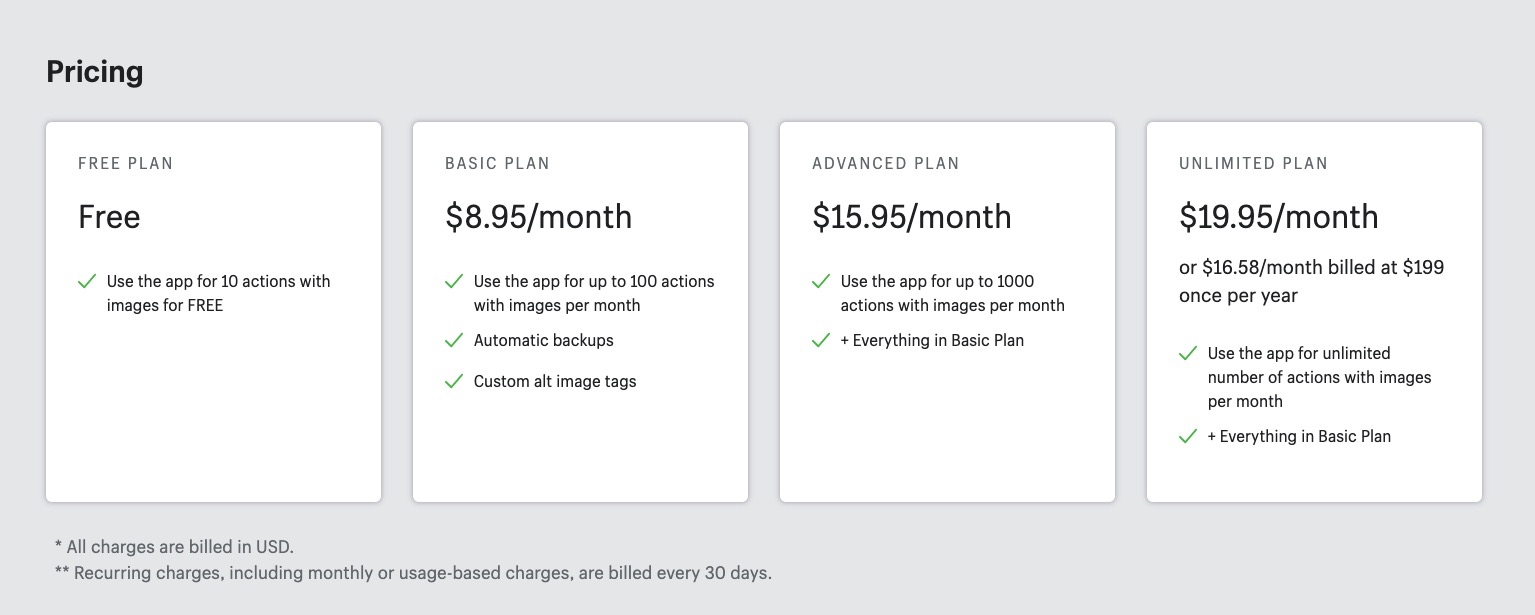Click the checkmark beside the 10 free actions feature

[x=87, y=282]
